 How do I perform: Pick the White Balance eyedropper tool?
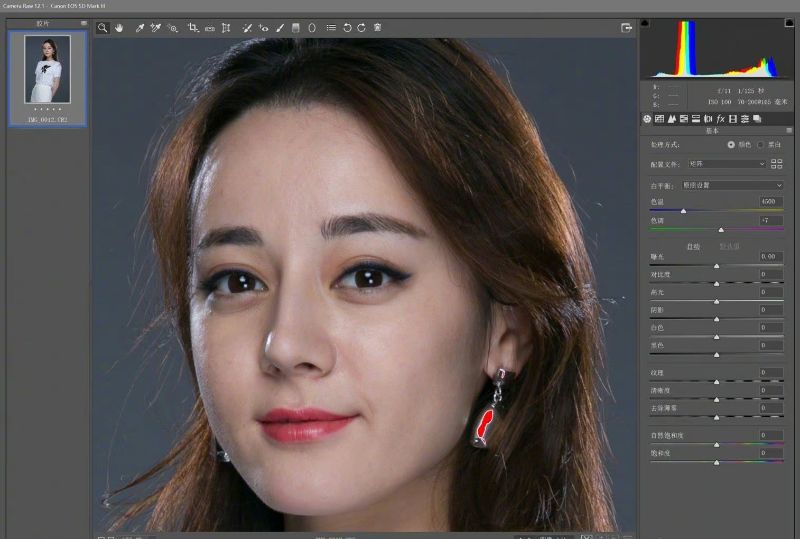point(140,28)
